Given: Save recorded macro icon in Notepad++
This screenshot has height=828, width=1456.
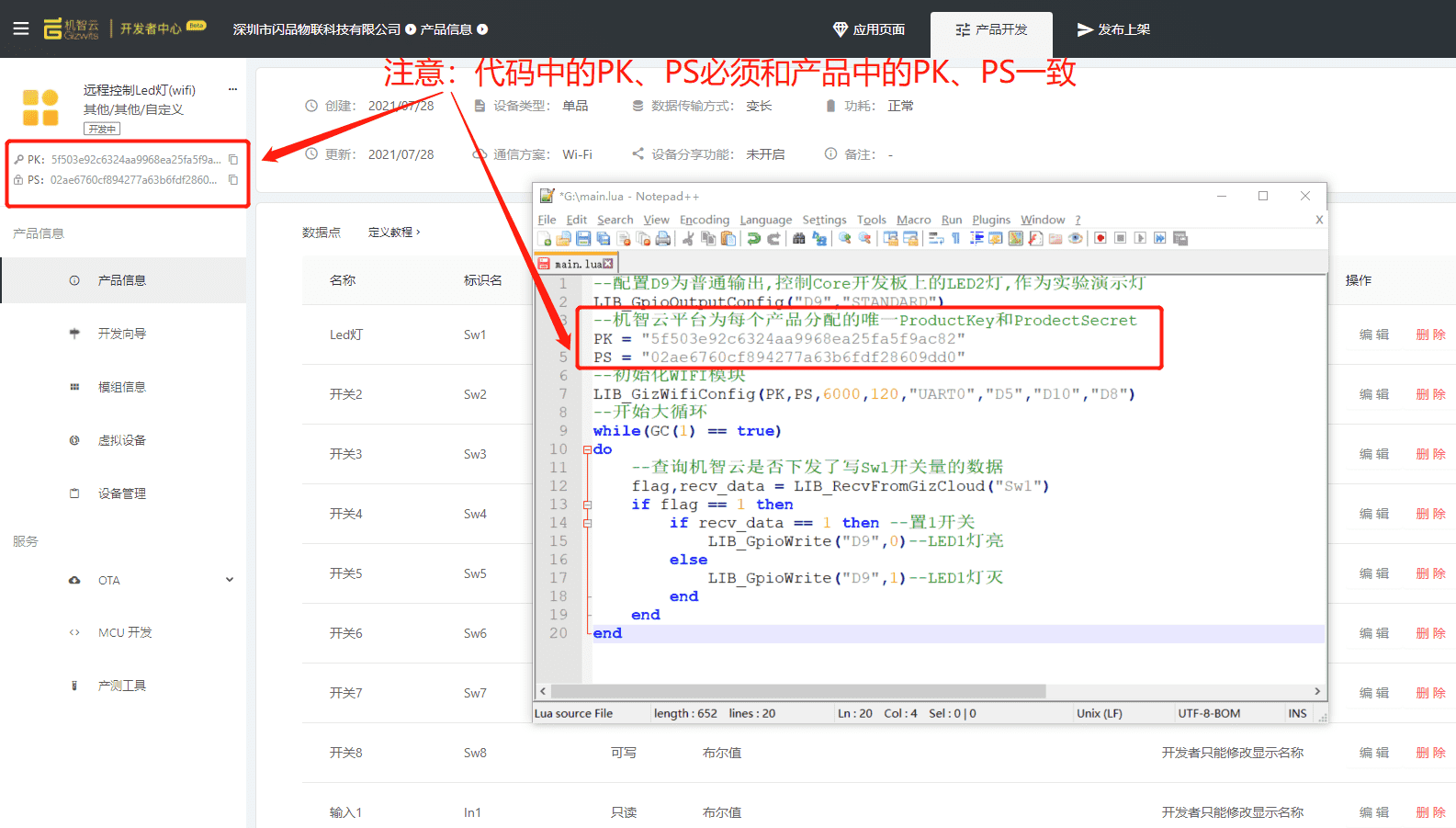Looking at the screenshot, I should click(x=1180, y=238).
